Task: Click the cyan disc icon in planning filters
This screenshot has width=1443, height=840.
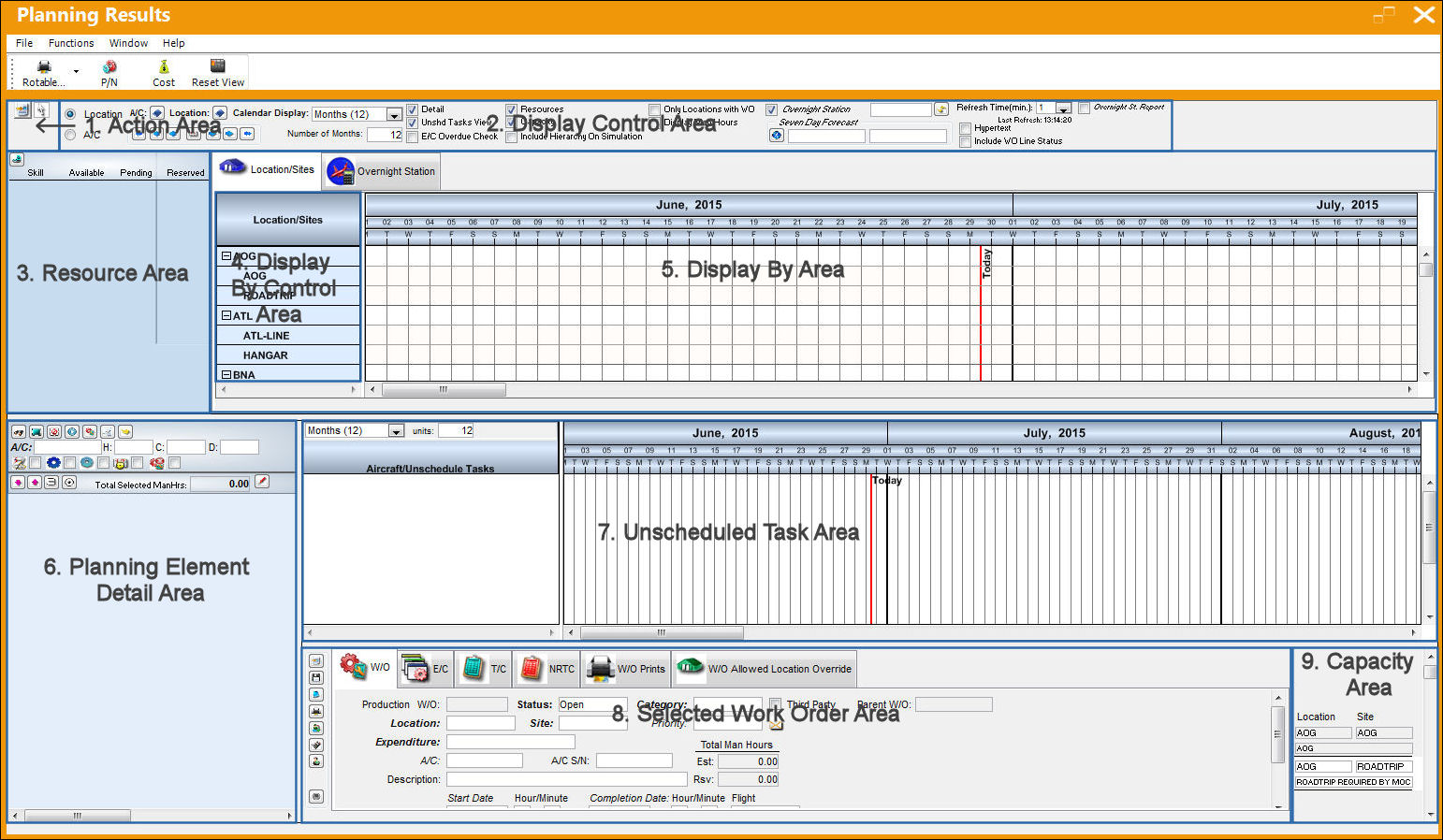Action: point(87,463)
